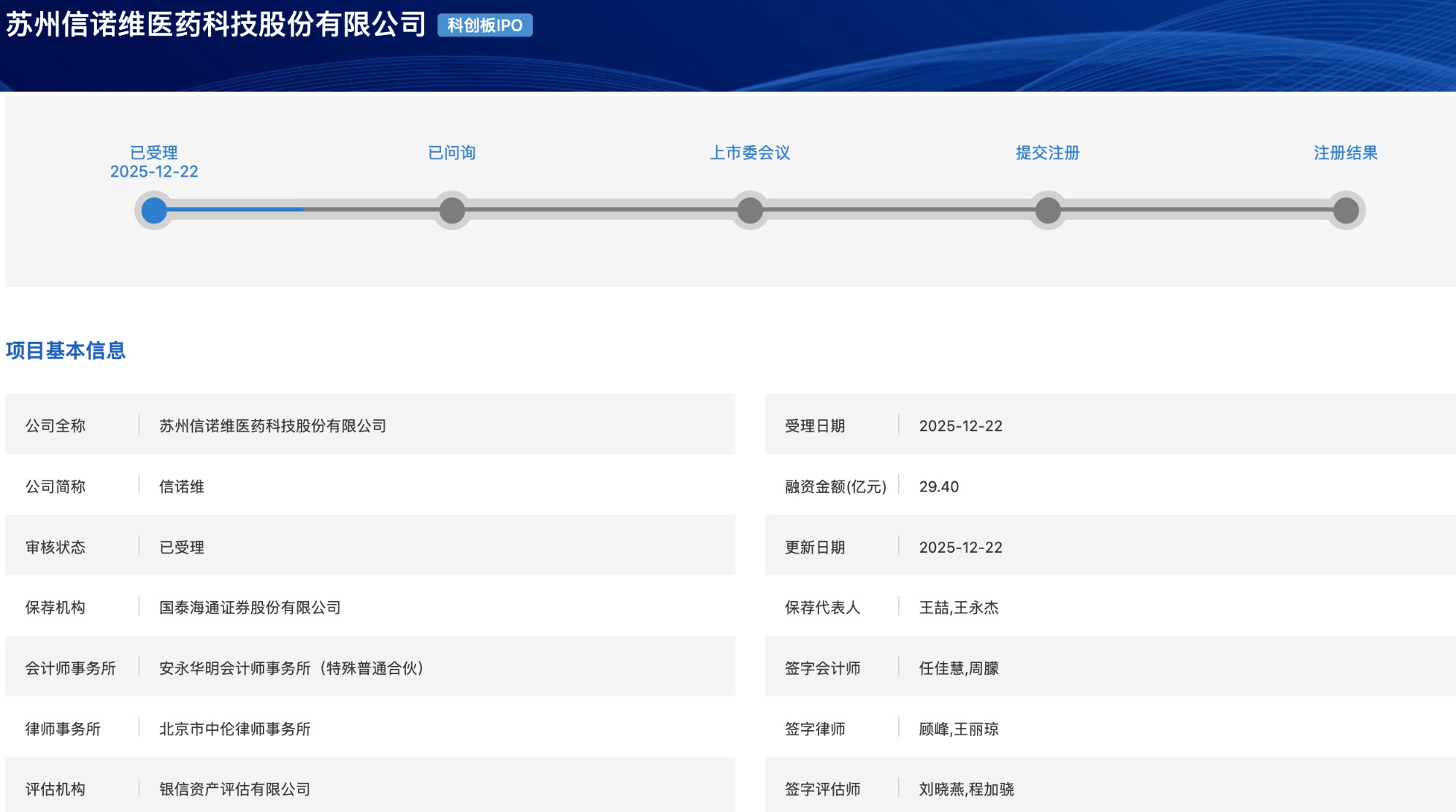The width and height of the screenshot is (1456, 812).
Task: Click 银信资产评估有限公司 appraisal agency
Action: pyautogui.click(x=235, y=789)
